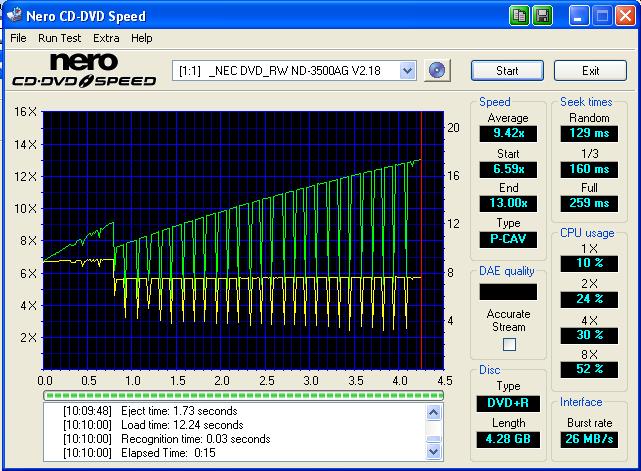Open the File menu
The height and width of the screenshot is (471, 641).
coord(18,38)
